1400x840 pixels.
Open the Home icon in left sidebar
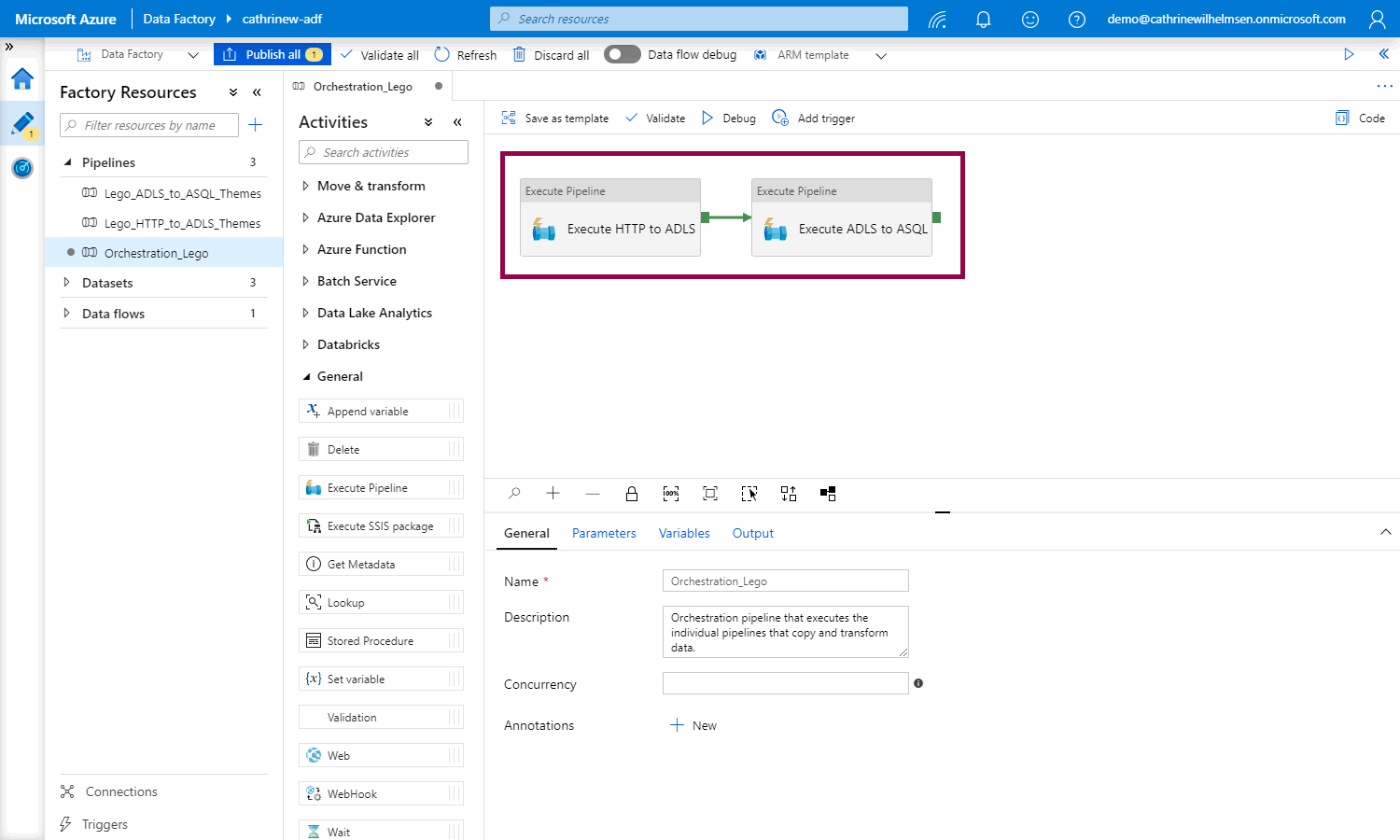(x=22, y=79)
